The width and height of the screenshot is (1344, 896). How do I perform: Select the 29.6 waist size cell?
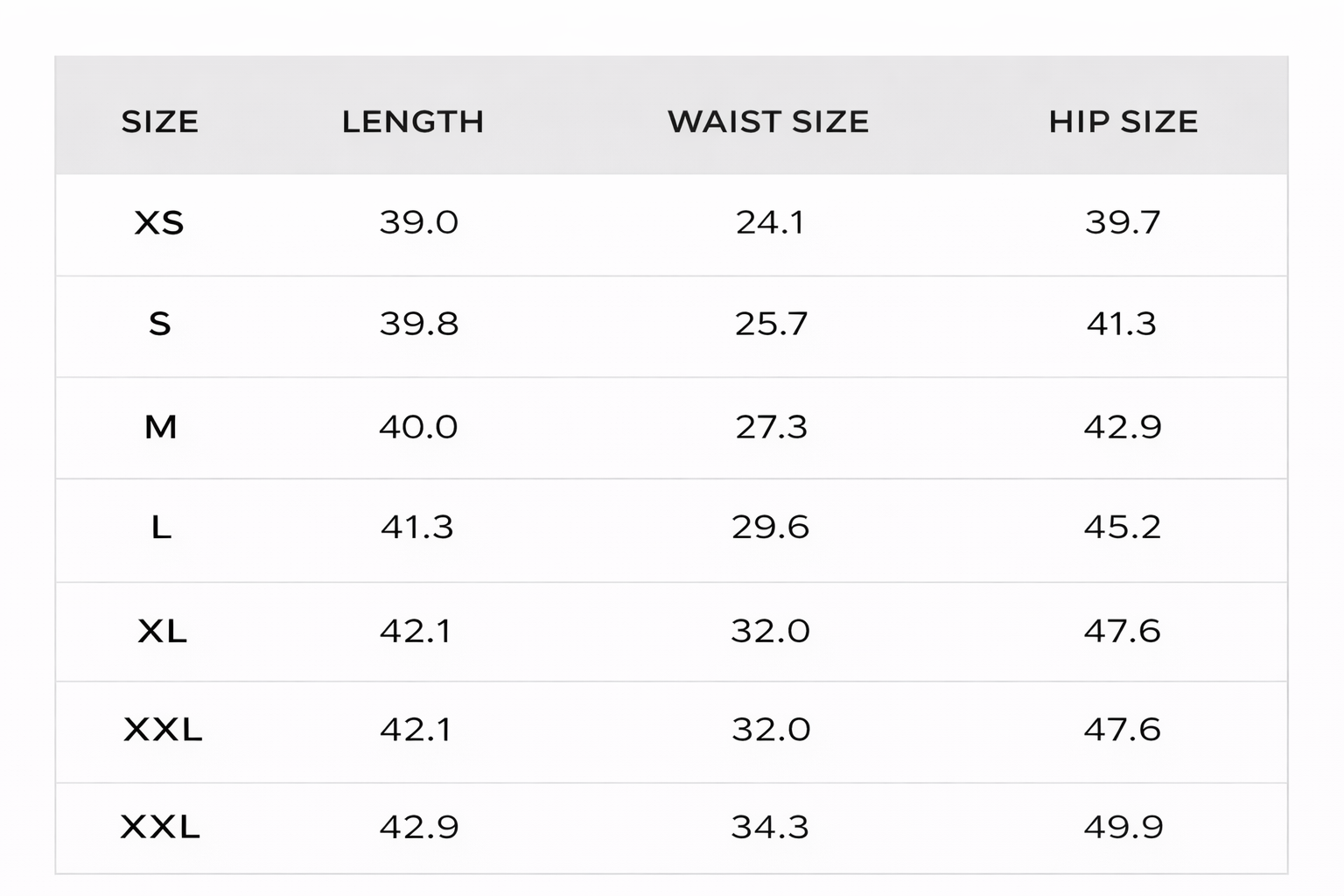pyautogui.click(x=771, y=528)
